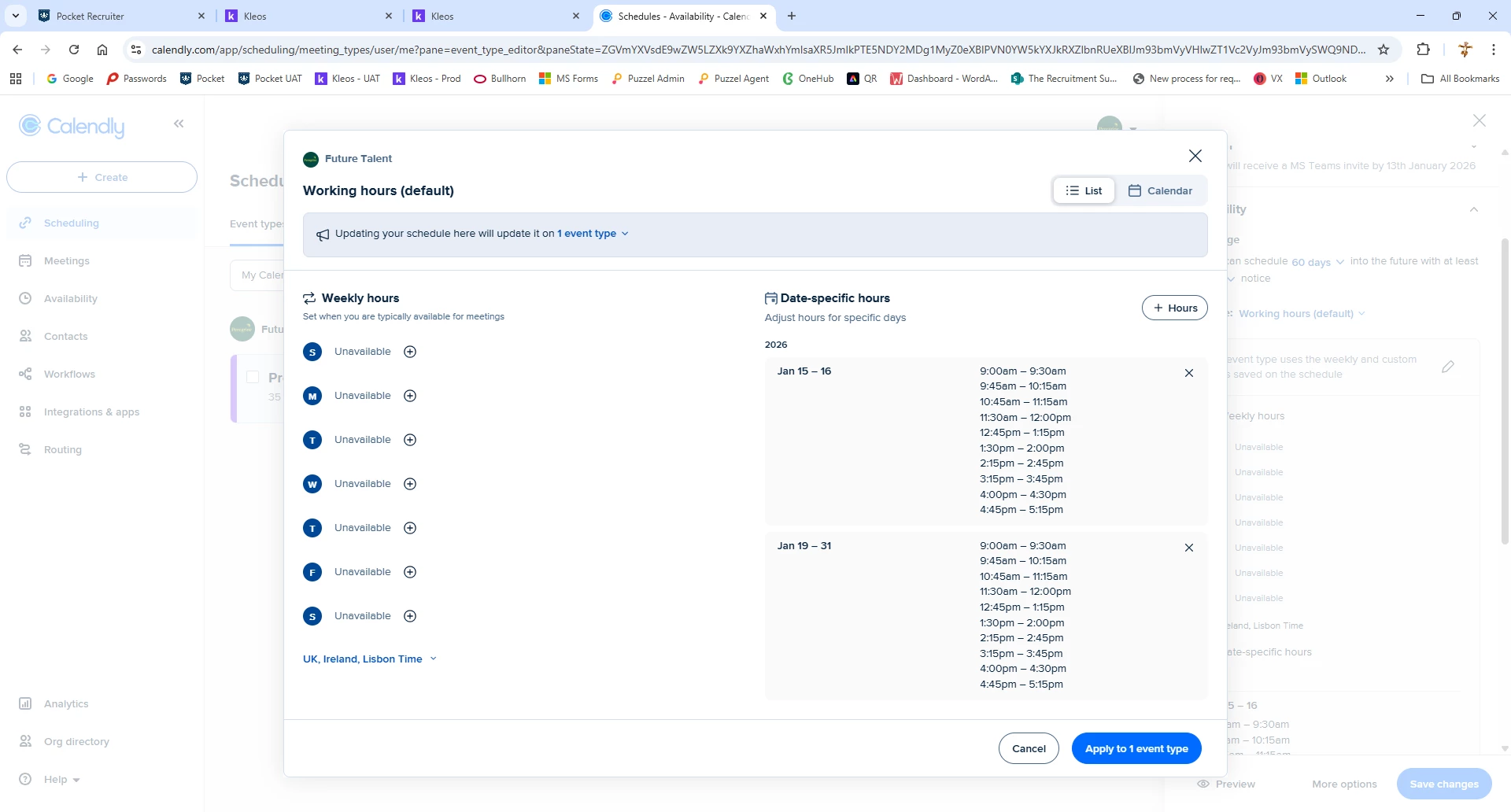Toggle Wednesday availability day circle
The width and height of the screenshot is (1511, 812).
click(312, 484)
